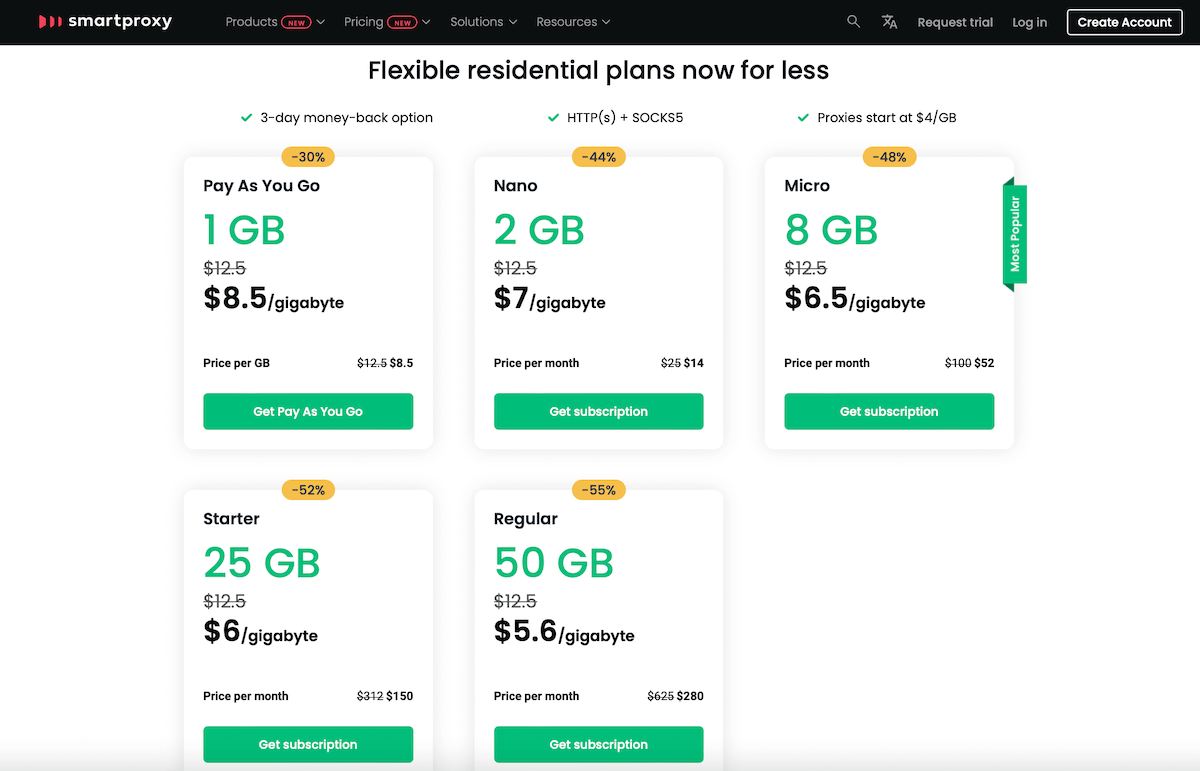Open the site search icon
The height and width of the screenshot is (771, 1200).
[853, 21]
